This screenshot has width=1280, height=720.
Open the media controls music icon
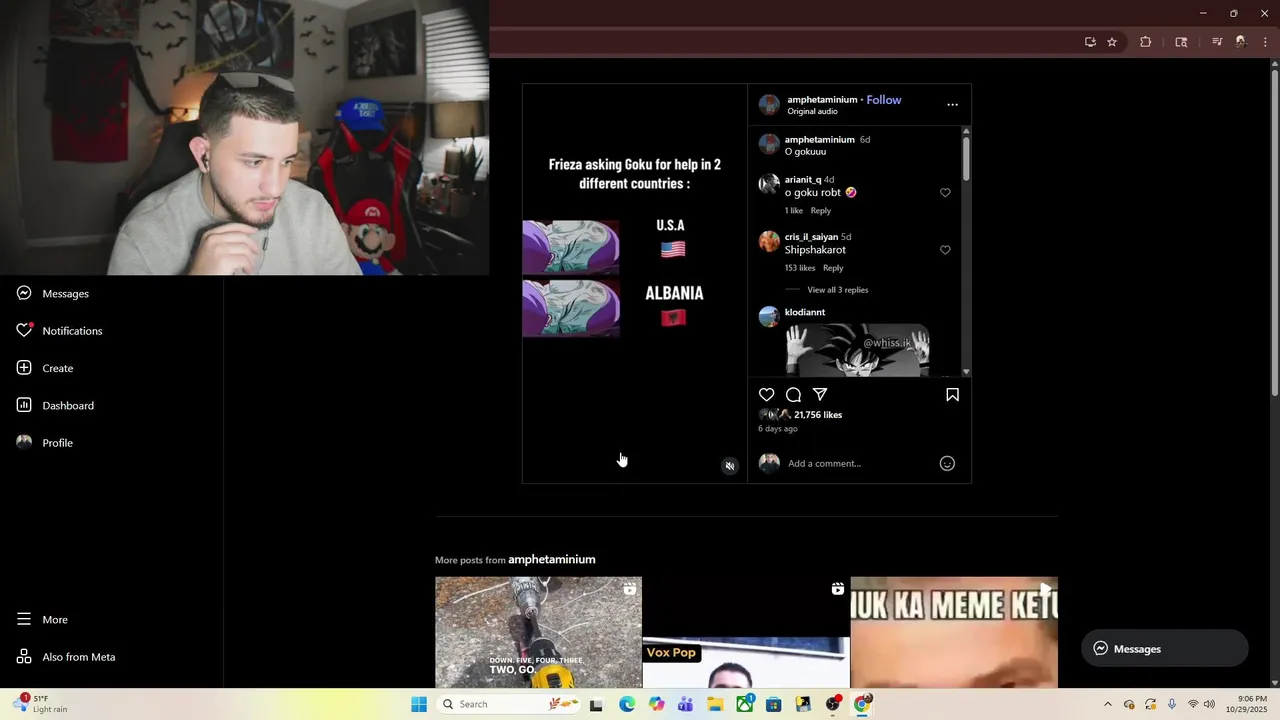[1217, 42]
